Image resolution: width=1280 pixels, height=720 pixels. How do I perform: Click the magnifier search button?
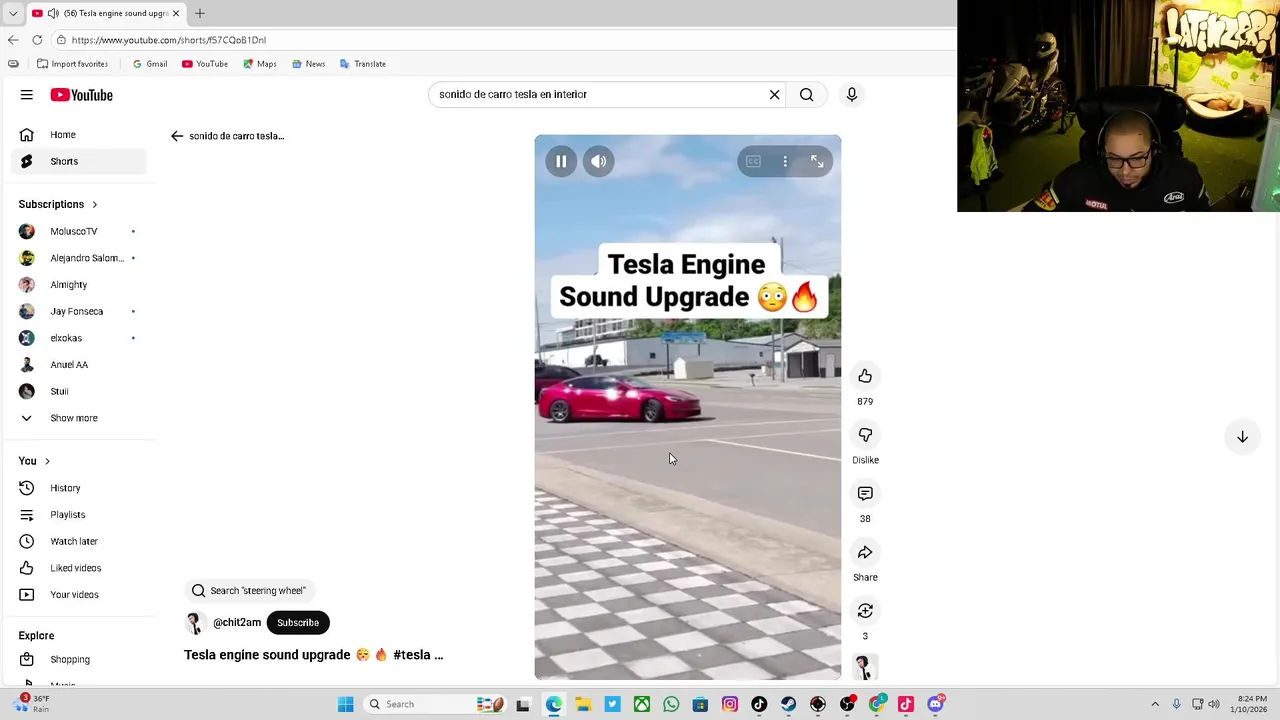[806, 94]
